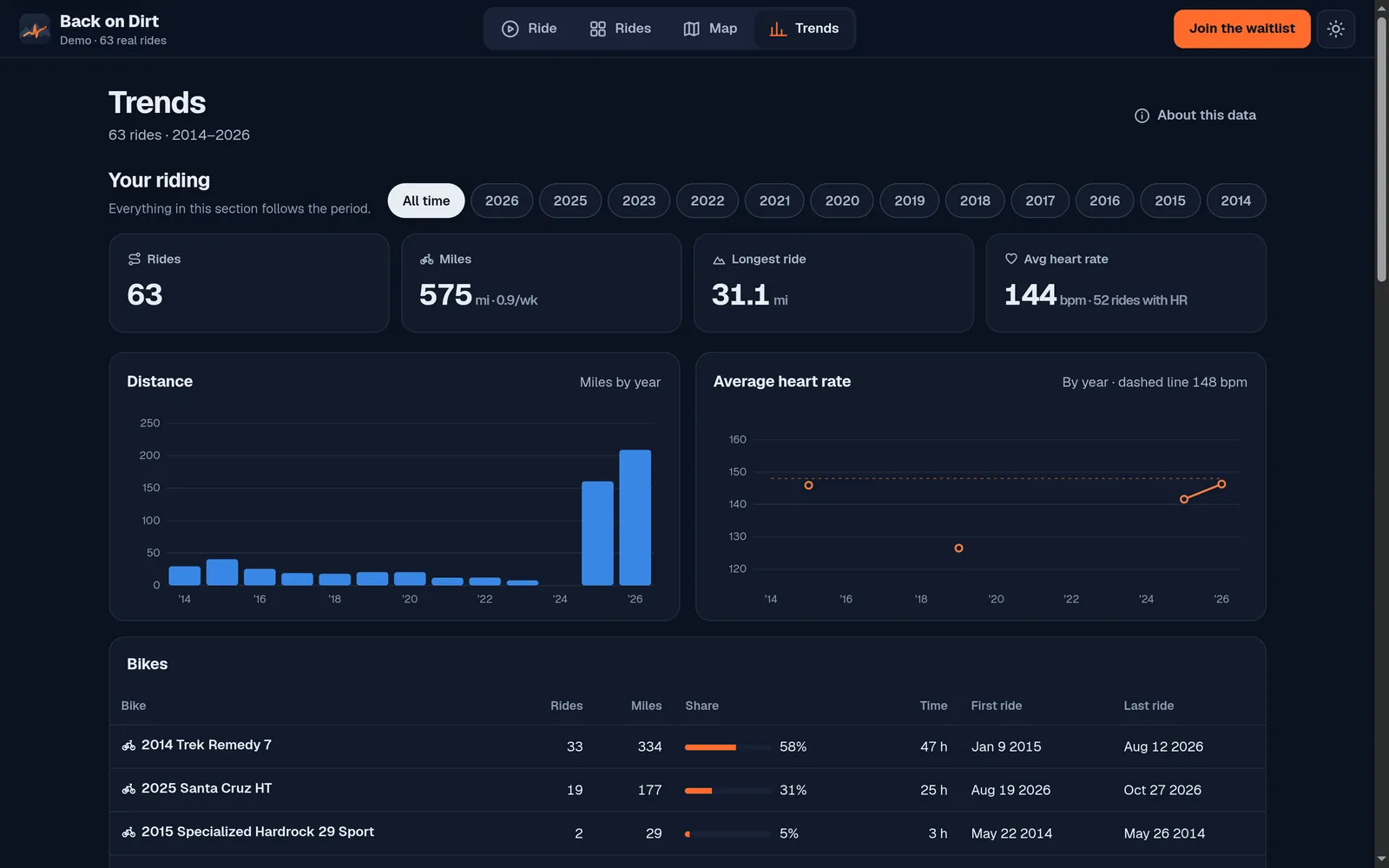Click bike icon beside 2014 Trek Remedy 7
The width and height of the screenshot is (1389, 868).
coord(128,746)
